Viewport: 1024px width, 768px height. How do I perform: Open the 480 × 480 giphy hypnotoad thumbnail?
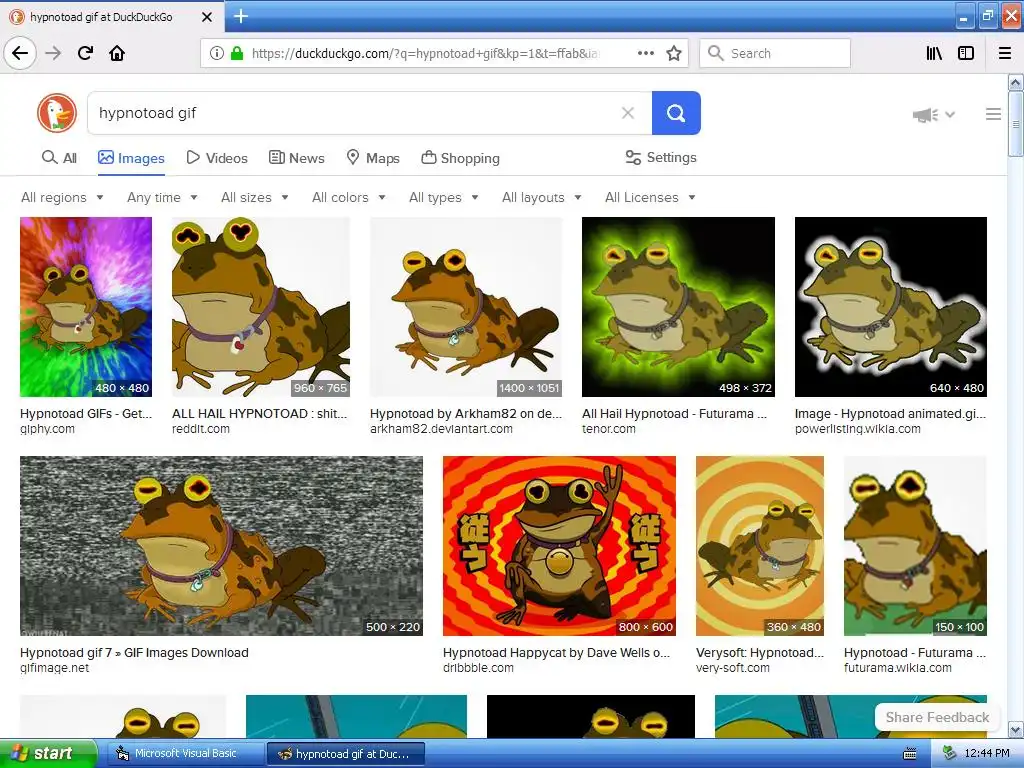[x=86, y=307]
